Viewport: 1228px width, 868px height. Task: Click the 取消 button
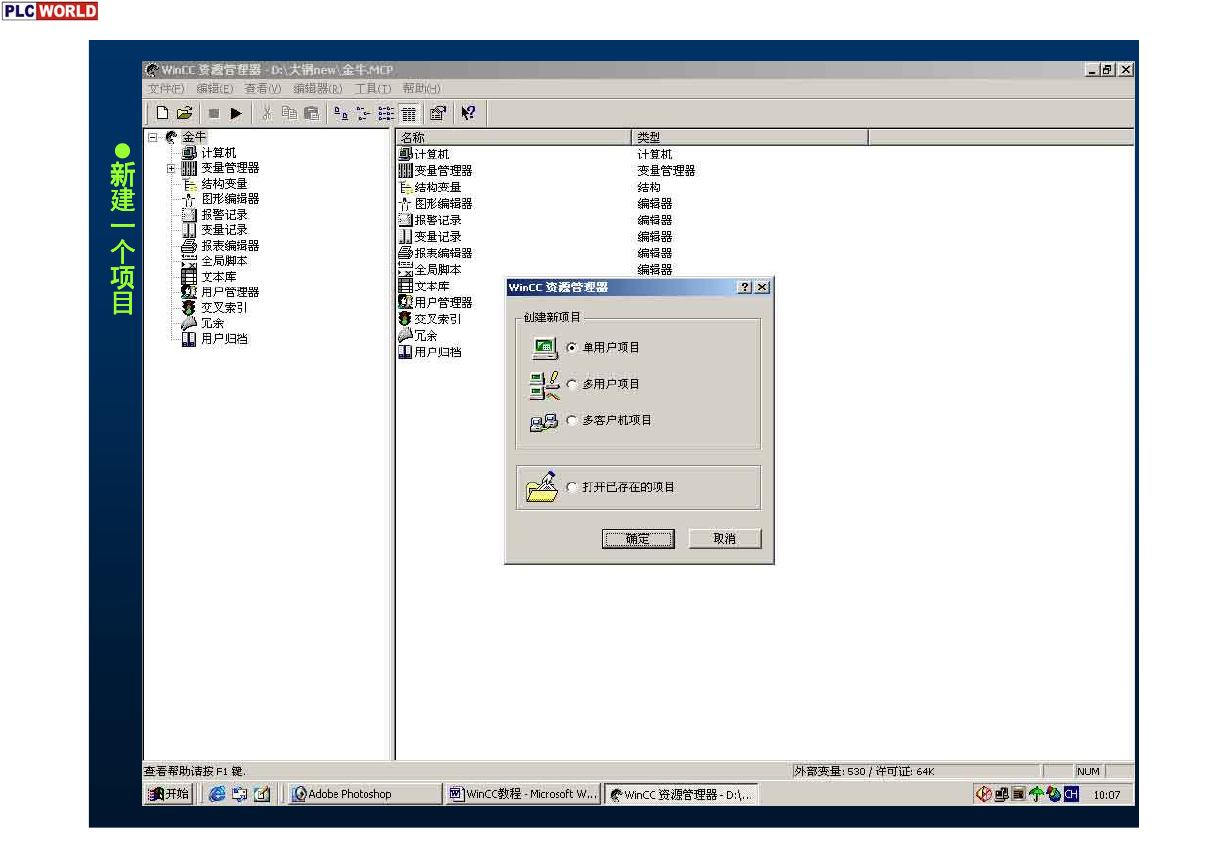click(x=725, y=539)
